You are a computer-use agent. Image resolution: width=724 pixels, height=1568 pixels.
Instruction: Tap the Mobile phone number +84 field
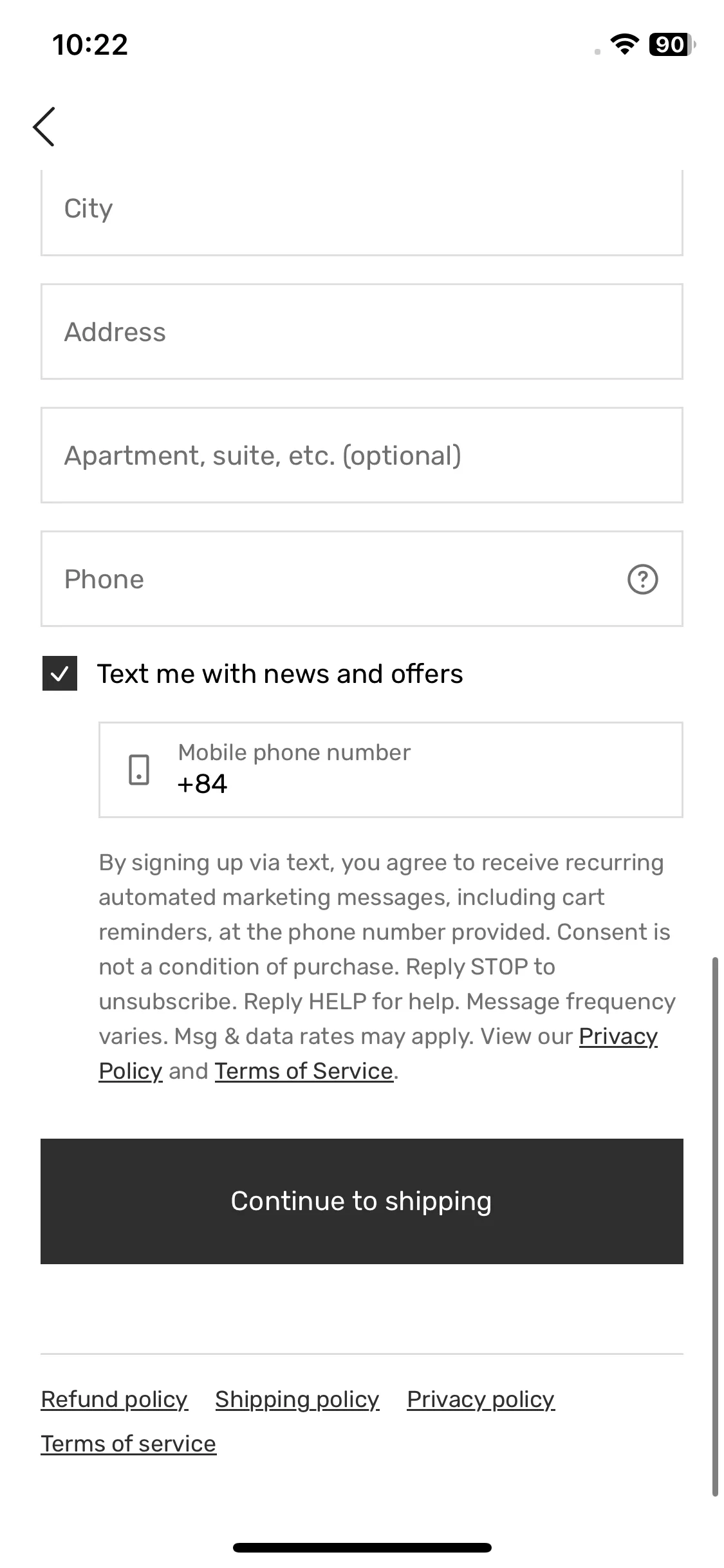[391, 770]
